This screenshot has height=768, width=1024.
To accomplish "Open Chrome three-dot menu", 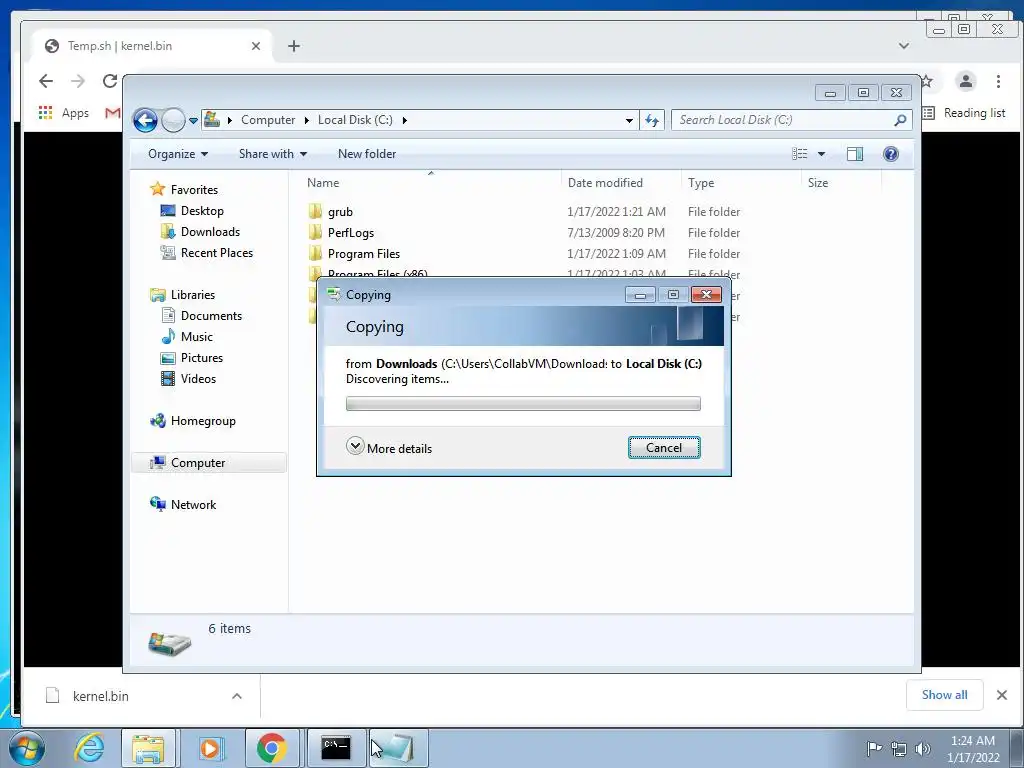I will pyautogui.click(x=998, y=81).
